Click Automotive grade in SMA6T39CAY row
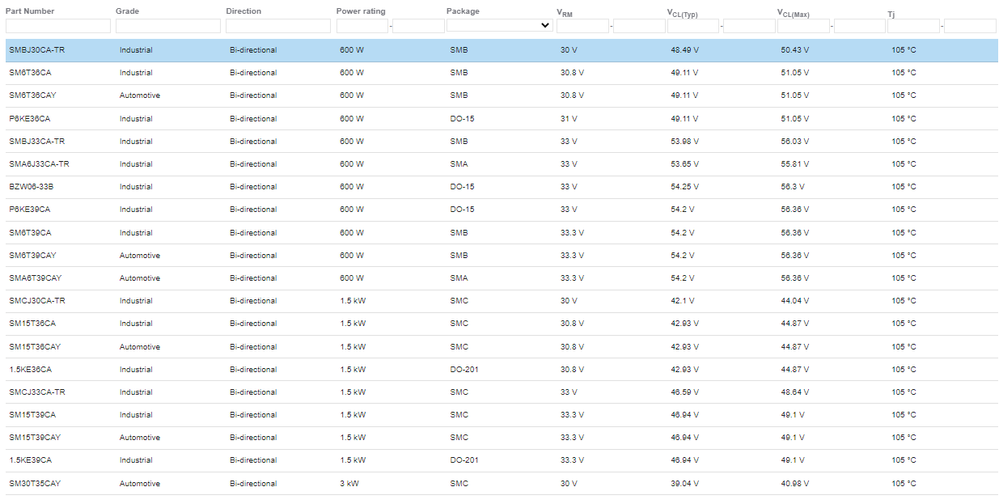The height and width of the screenshot is (500, 999). click(140, 278)
